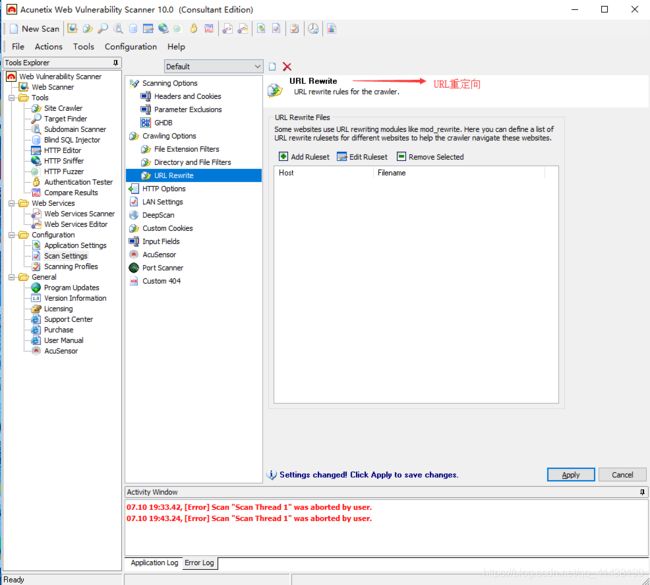Select Scanning Options in settings list
The height and width of the screenshot is (585, 650).
pyautogui.click(x=170, y=83)
